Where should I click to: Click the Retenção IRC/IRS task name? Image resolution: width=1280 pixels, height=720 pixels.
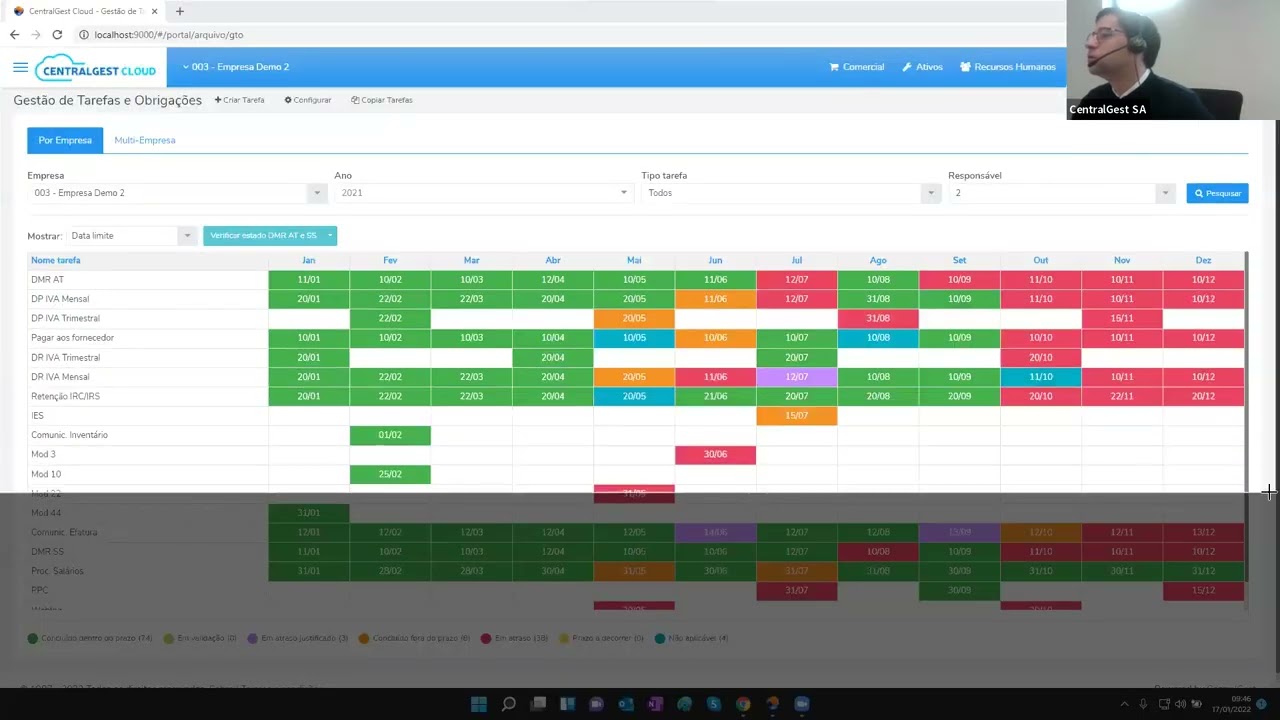(65, 396)
